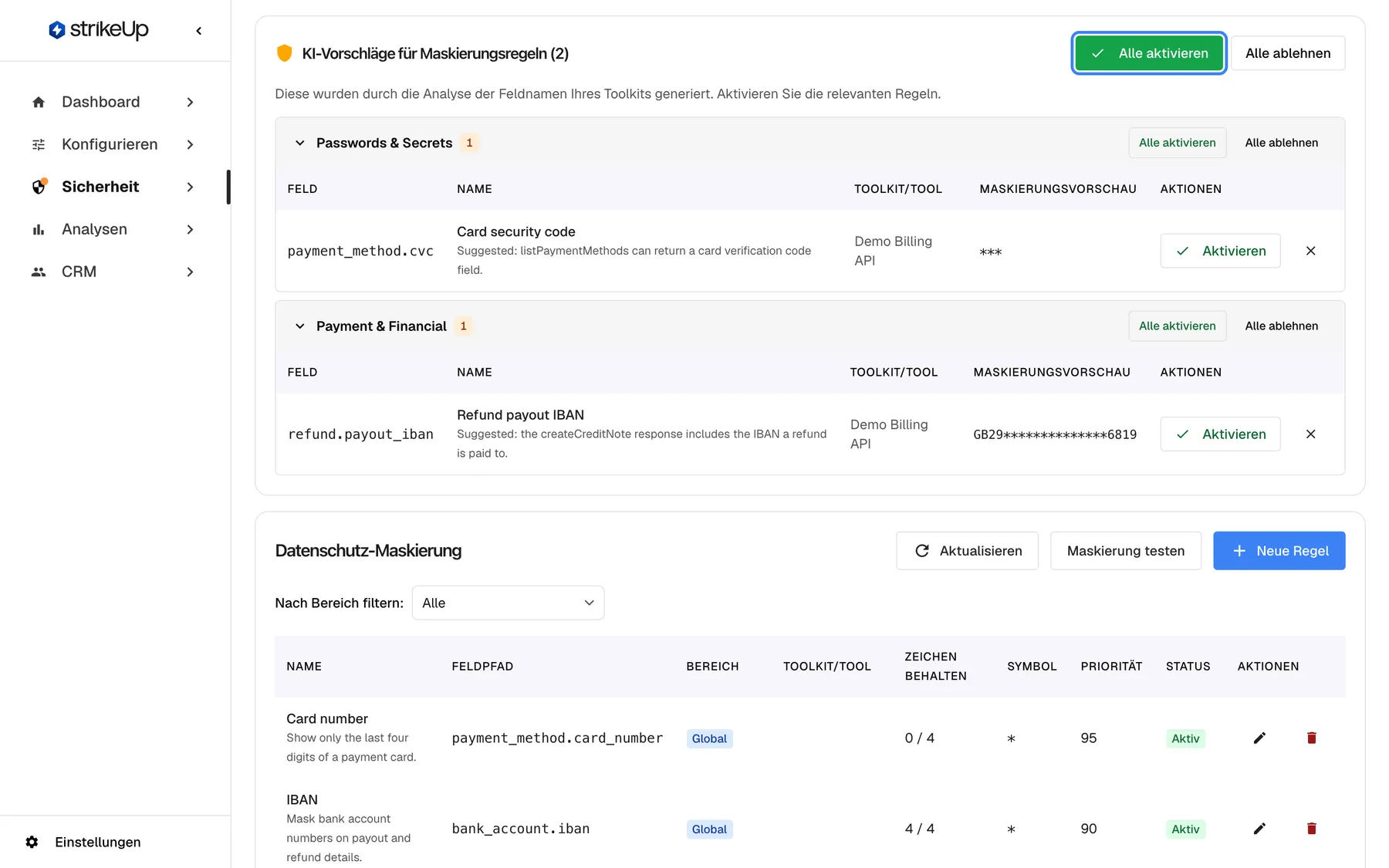This screenshot has width=1389, height=868.
Task: Activate the Refund payout IBAN rule
Action: pos(1220,434)
